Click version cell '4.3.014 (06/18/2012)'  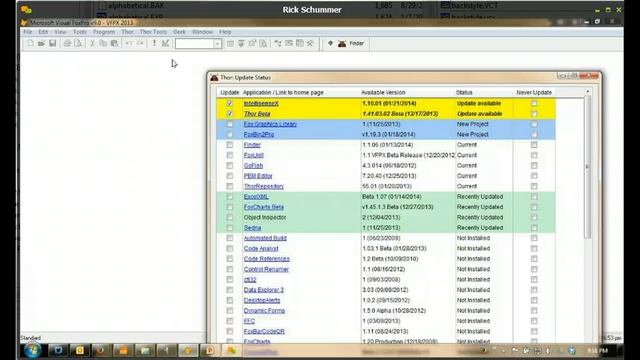(x=389, y=166)
